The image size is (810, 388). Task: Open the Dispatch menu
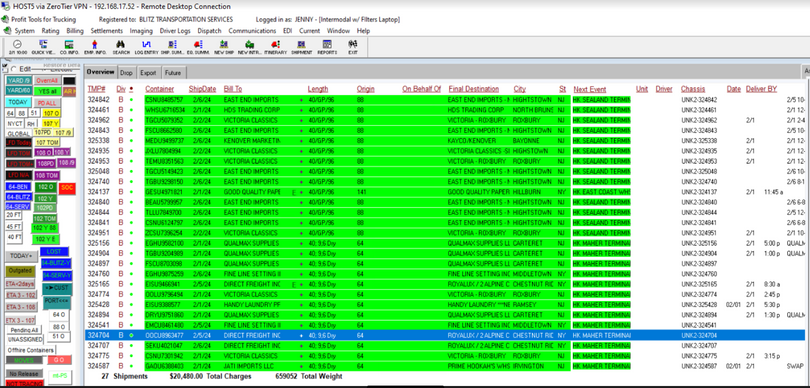209,31
